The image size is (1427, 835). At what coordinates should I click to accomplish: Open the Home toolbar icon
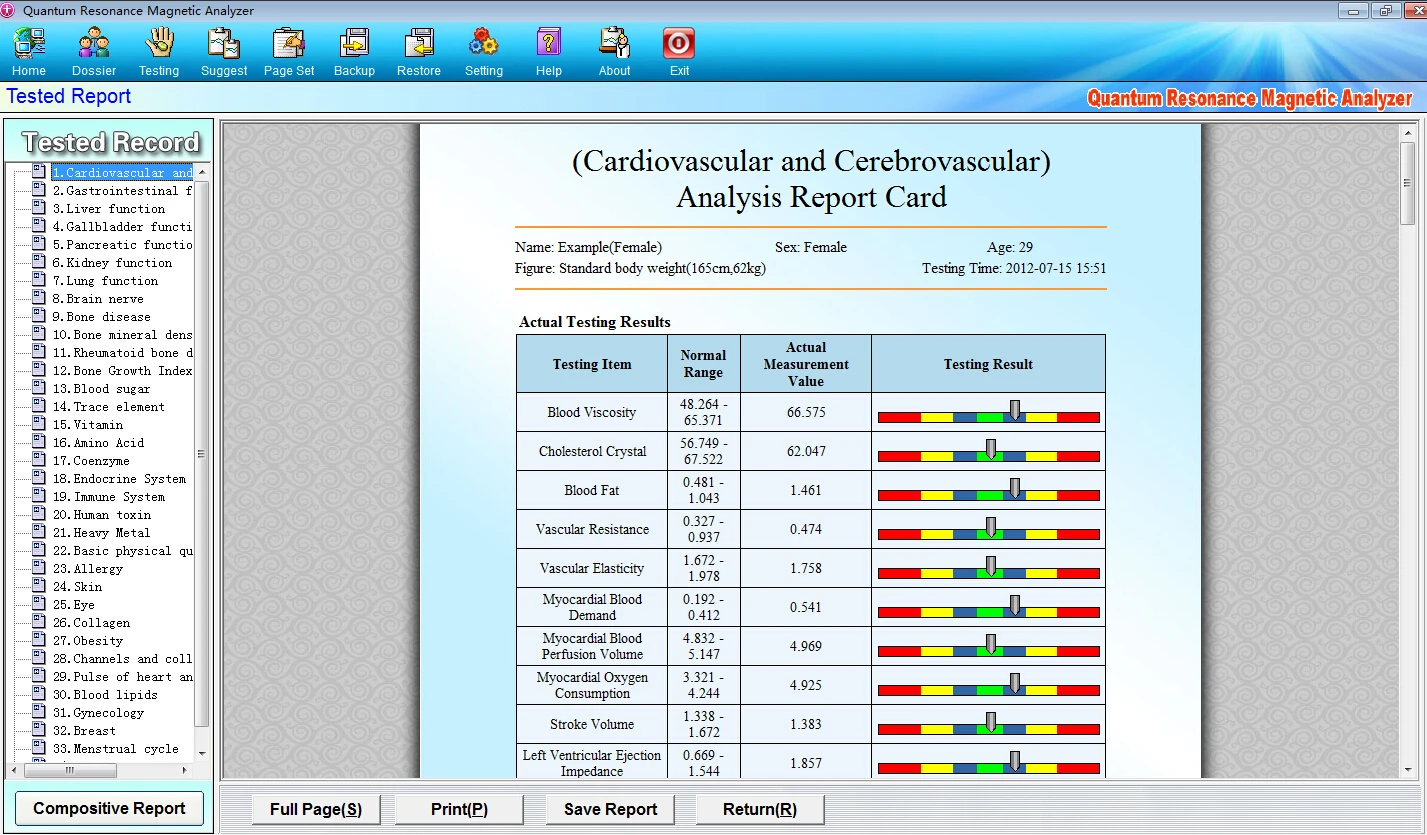coord(29,45)
